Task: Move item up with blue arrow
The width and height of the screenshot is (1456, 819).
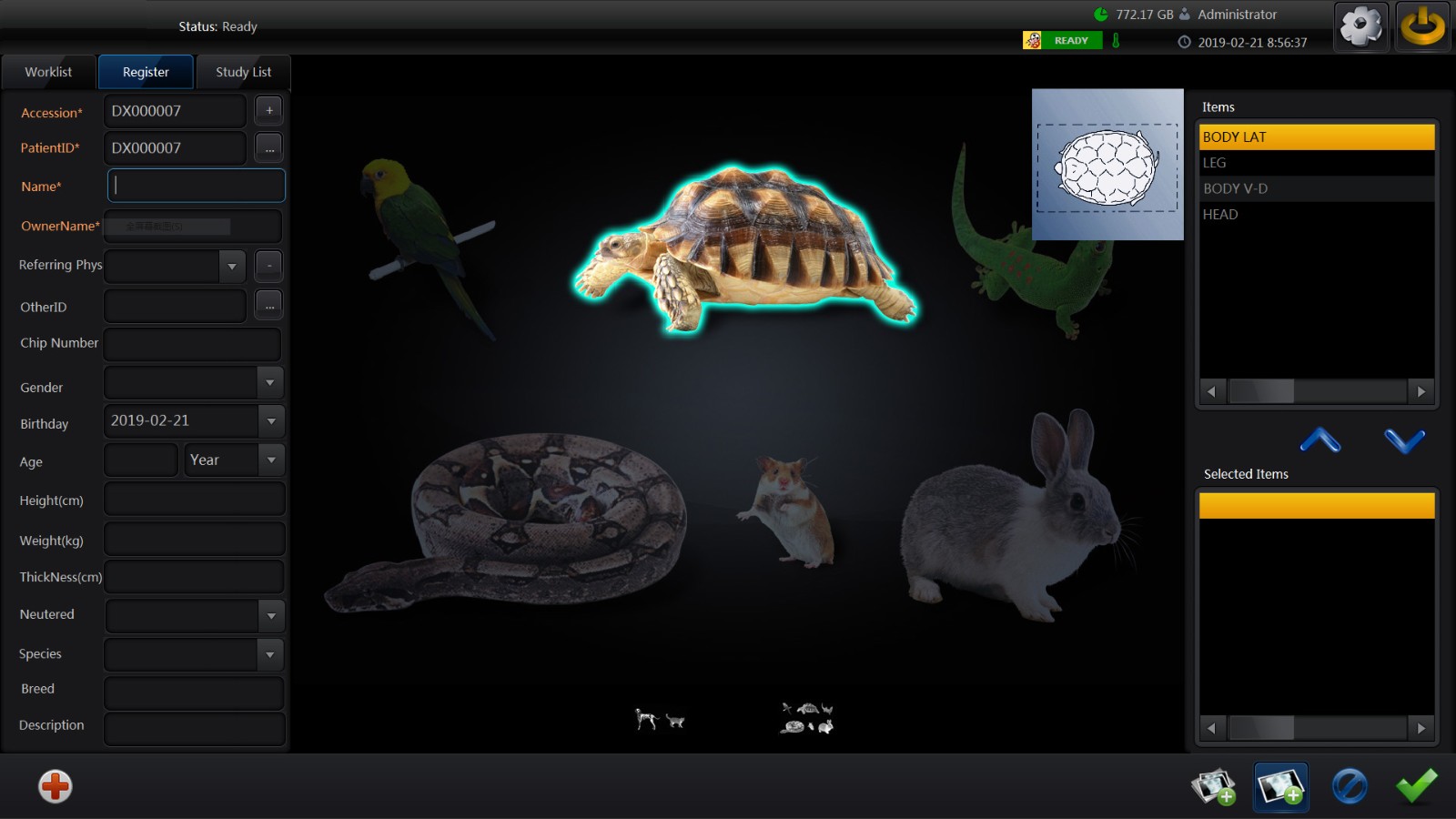Action: (x=1320, y=440)
